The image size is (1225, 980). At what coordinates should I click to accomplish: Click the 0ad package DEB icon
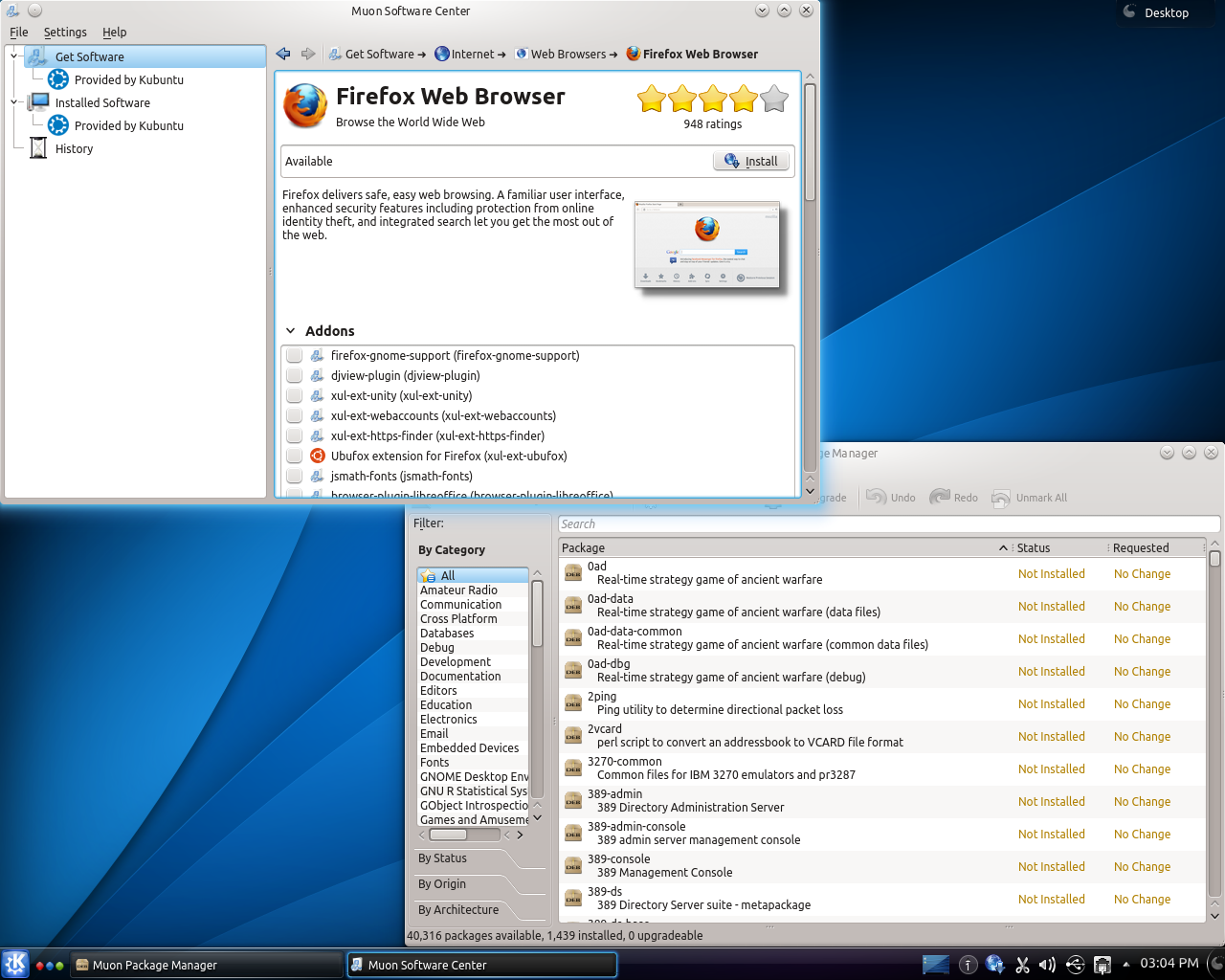pyautogui.click(x=573, y=572)
